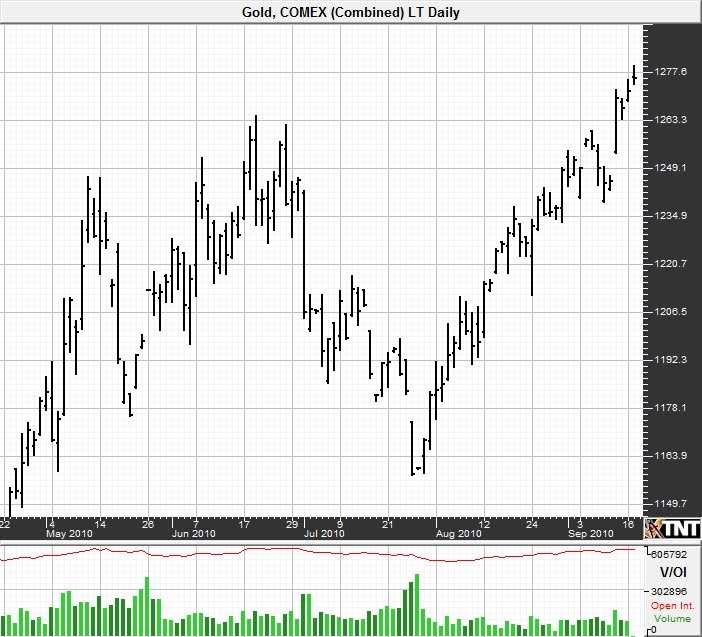Viewport: 702px width, 637px height.
Task: Click day 17 on the date axis
Action: coord(244,524)
